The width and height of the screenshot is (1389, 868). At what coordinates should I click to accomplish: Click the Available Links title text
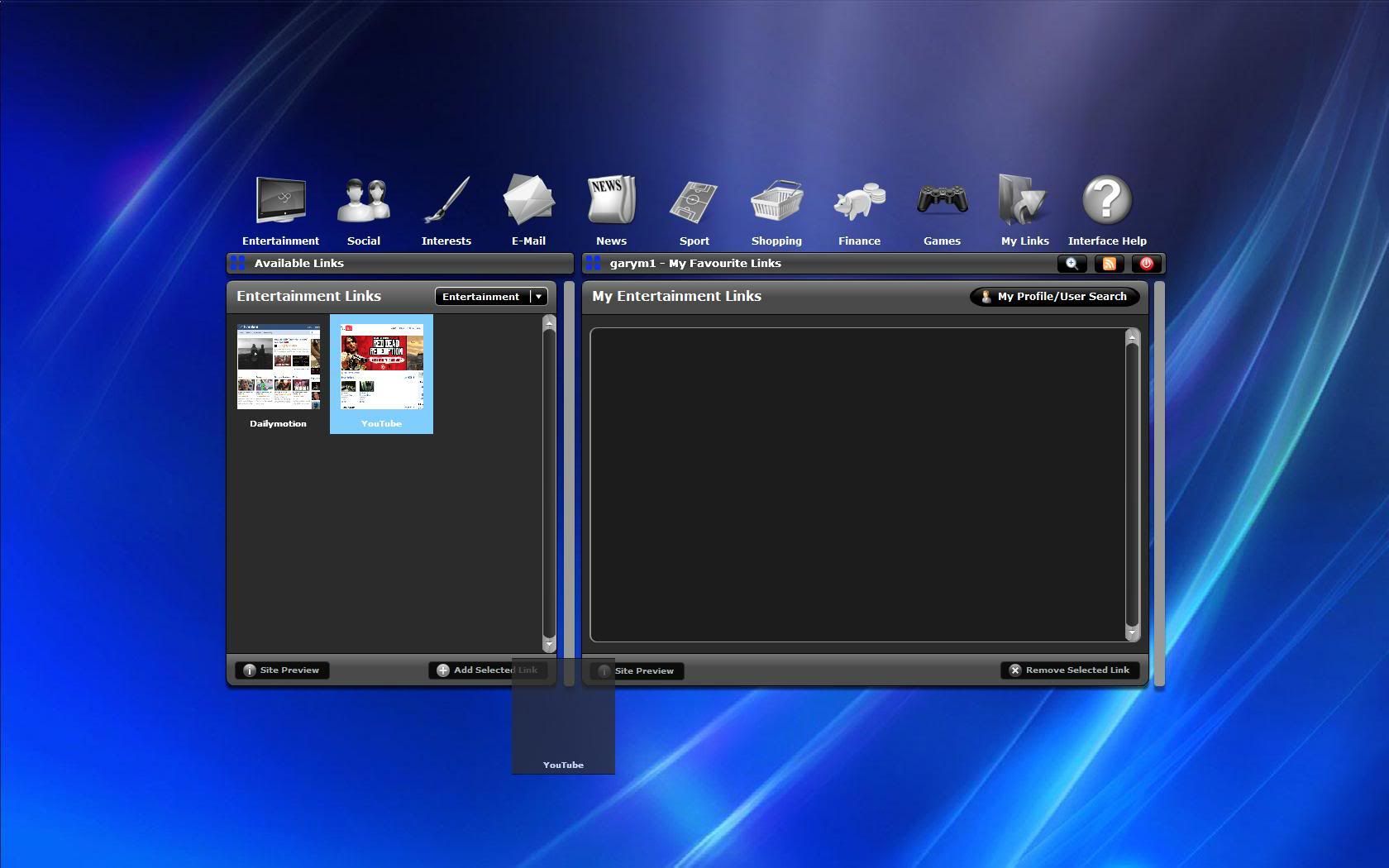point(298,264)
